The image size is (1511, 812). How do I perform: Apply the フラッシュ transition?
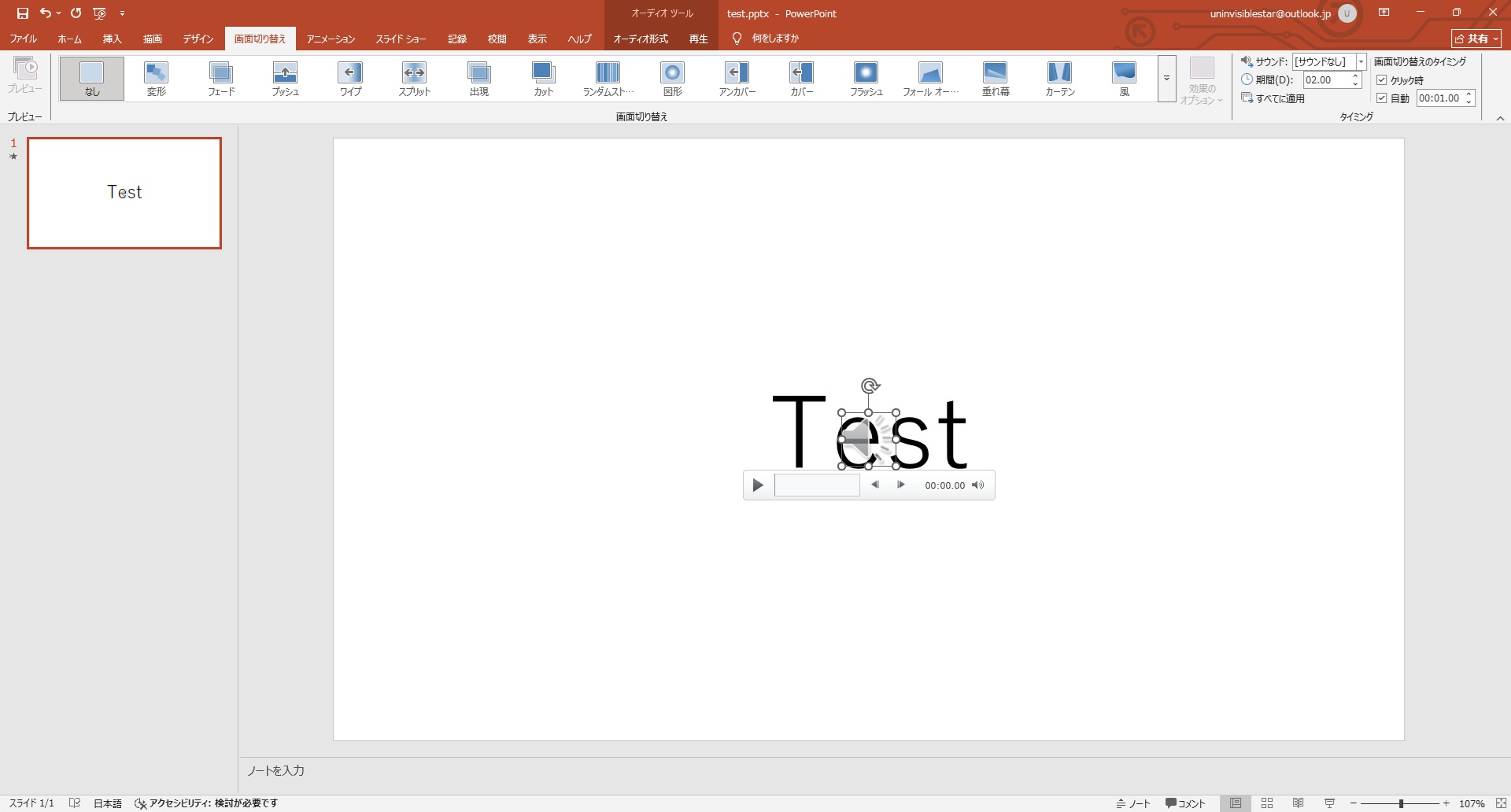pyautogui.click(x=866, y=78)
